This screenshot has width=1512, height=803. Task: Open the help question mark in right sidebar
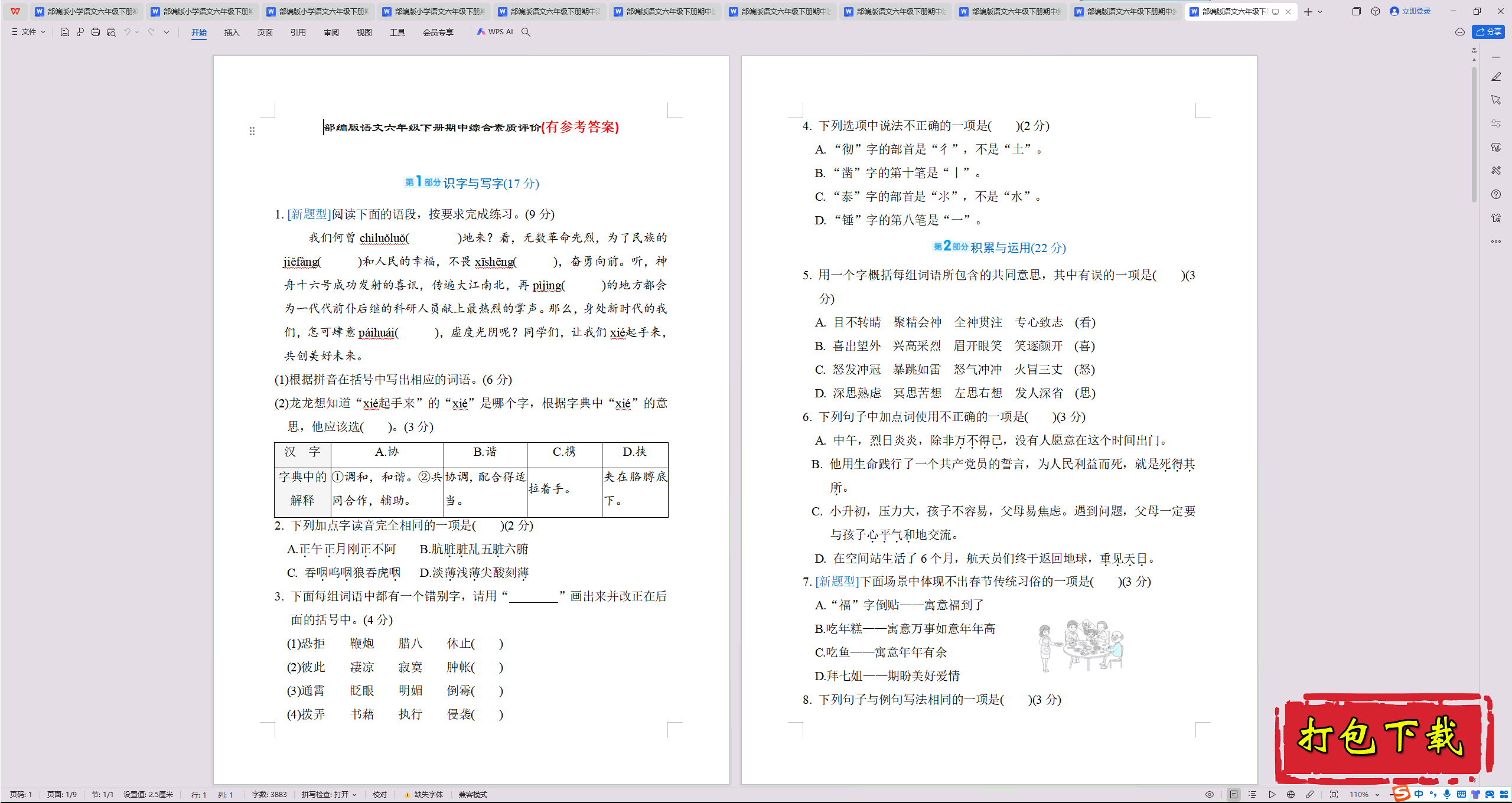(x=1496, y=194)
